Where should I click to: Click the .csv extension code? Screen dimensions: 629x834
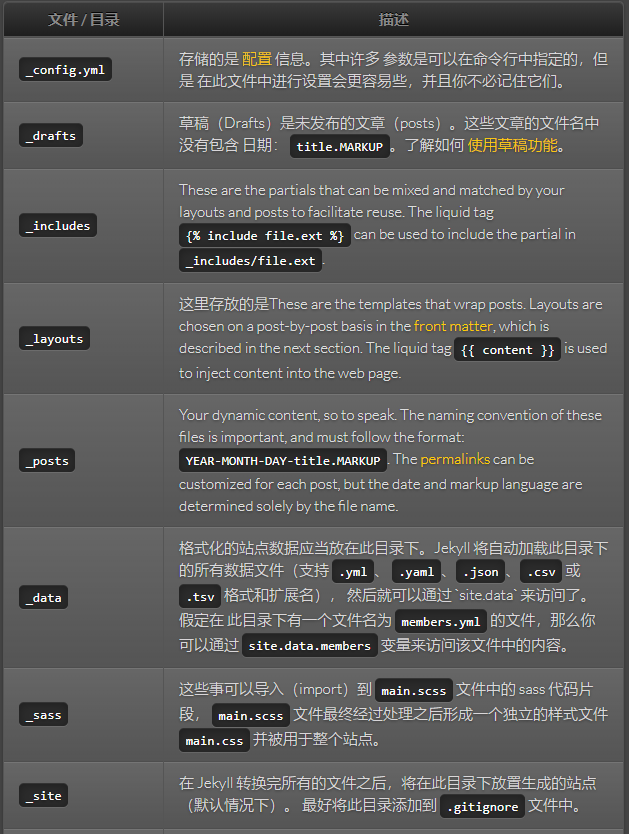[x=541, y=572]
